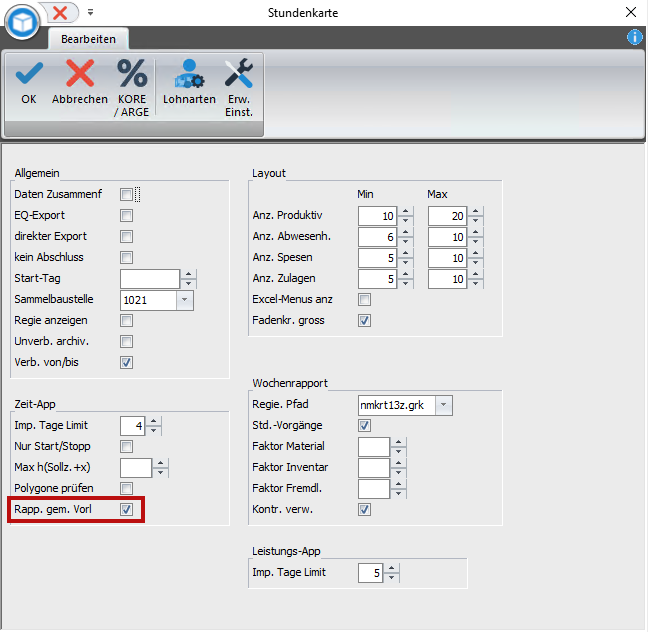This screenshot has height=632, width=648.
Task: Increase Leistungs-App Imp. Tage Limit
Action: pos(391,568)
